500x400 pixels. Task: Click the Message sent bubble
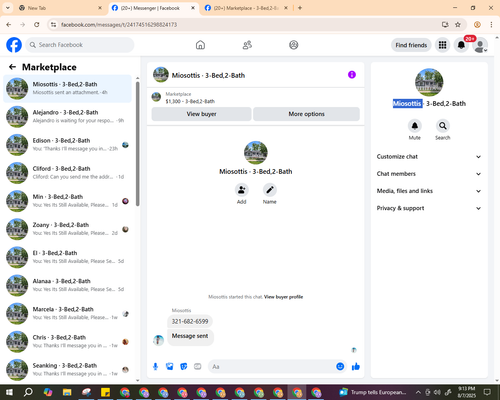coord(190,337)
